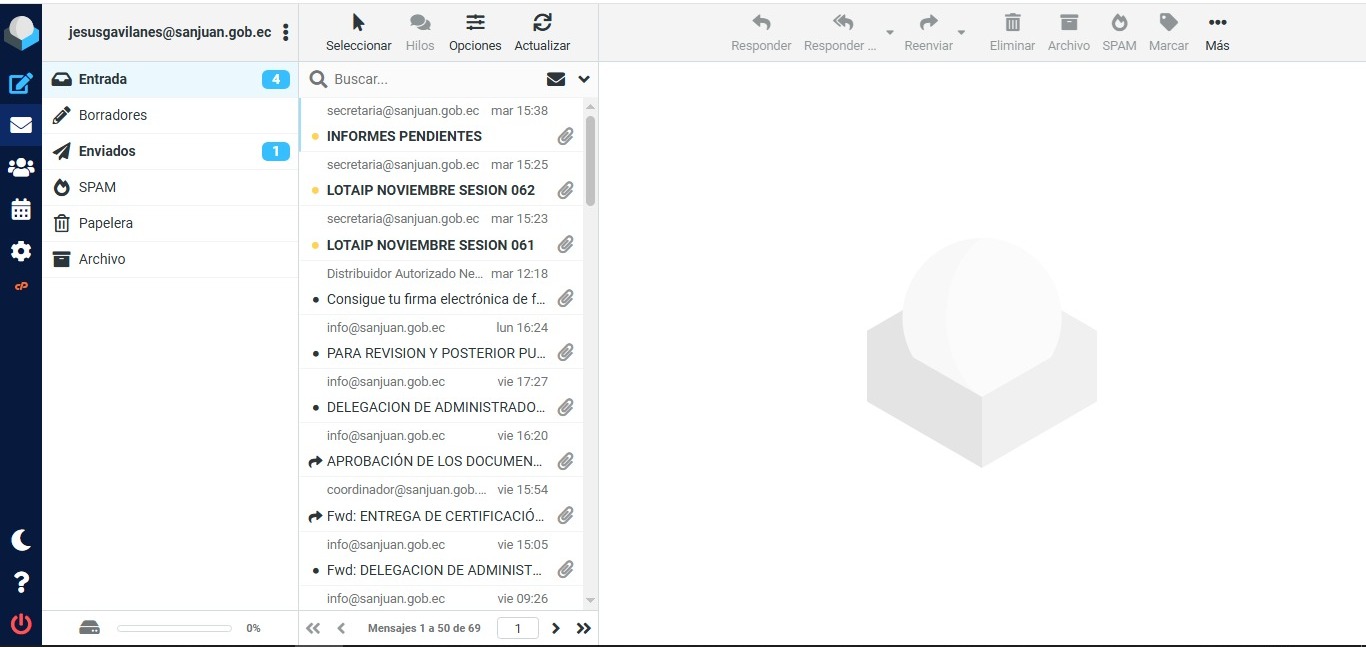Click the message list vertical scrollbar
The height and width of the screenshot is (647, 1366).
pos(590,160)
